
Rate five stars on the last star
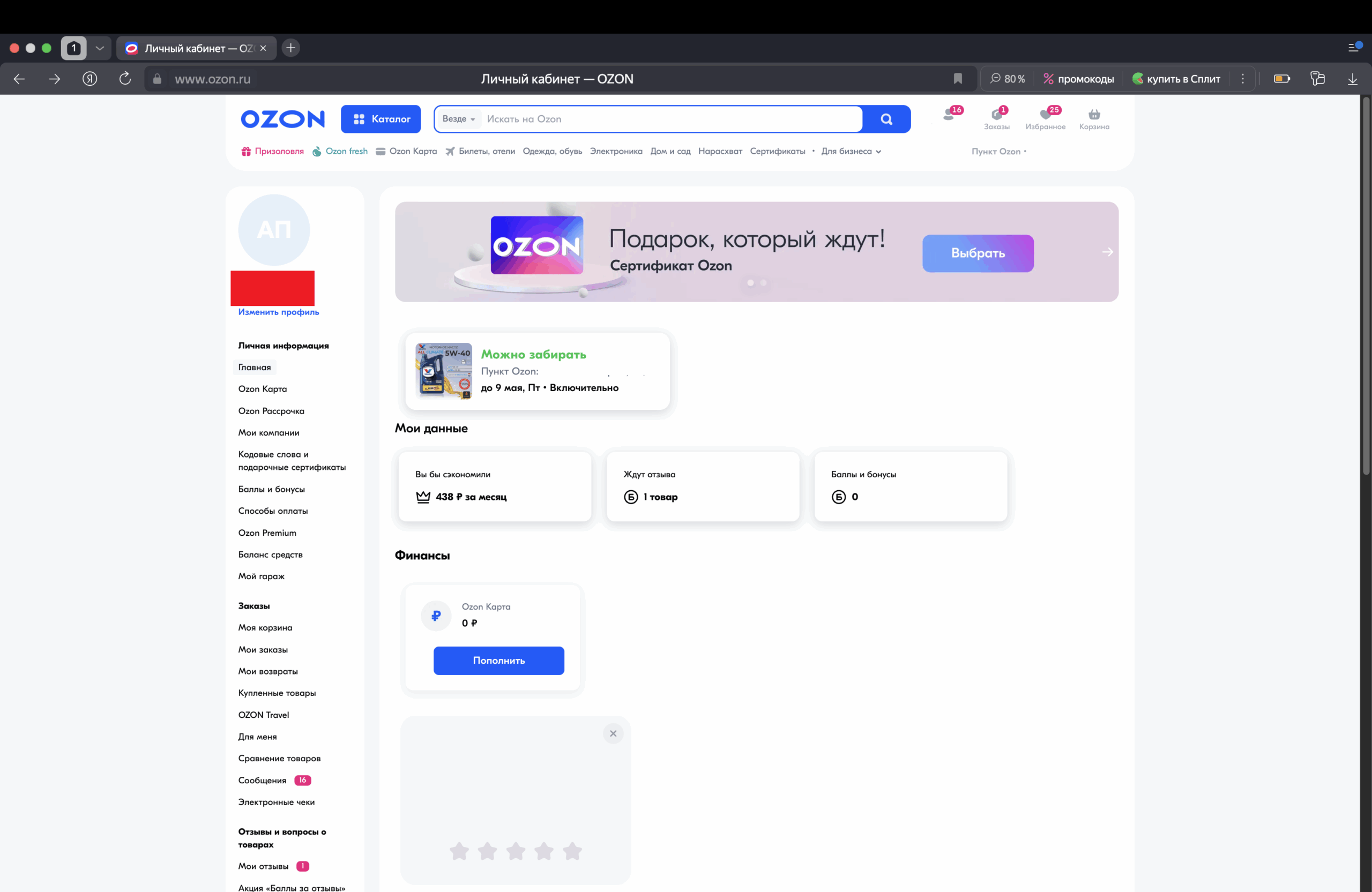tap(572, 851)
